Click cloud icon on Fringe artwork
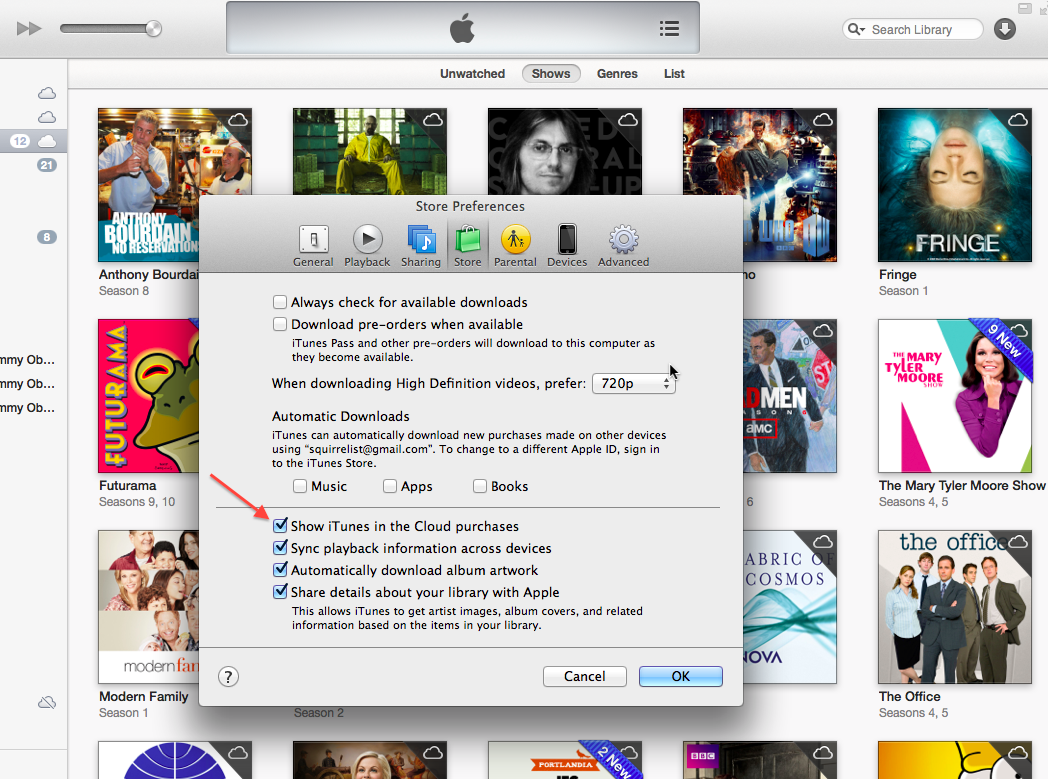Image resolution: width=1048 pixels, height=779 pixels. tap(1018, 120)
